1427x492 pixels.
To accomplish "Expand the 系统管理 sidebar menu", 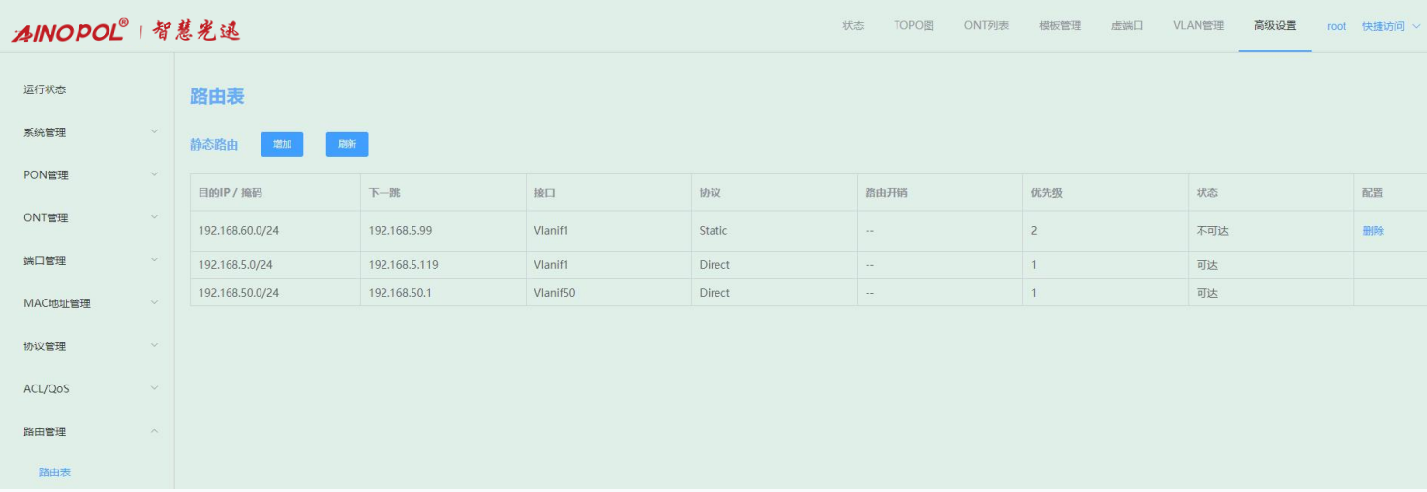I will (88, 132).
